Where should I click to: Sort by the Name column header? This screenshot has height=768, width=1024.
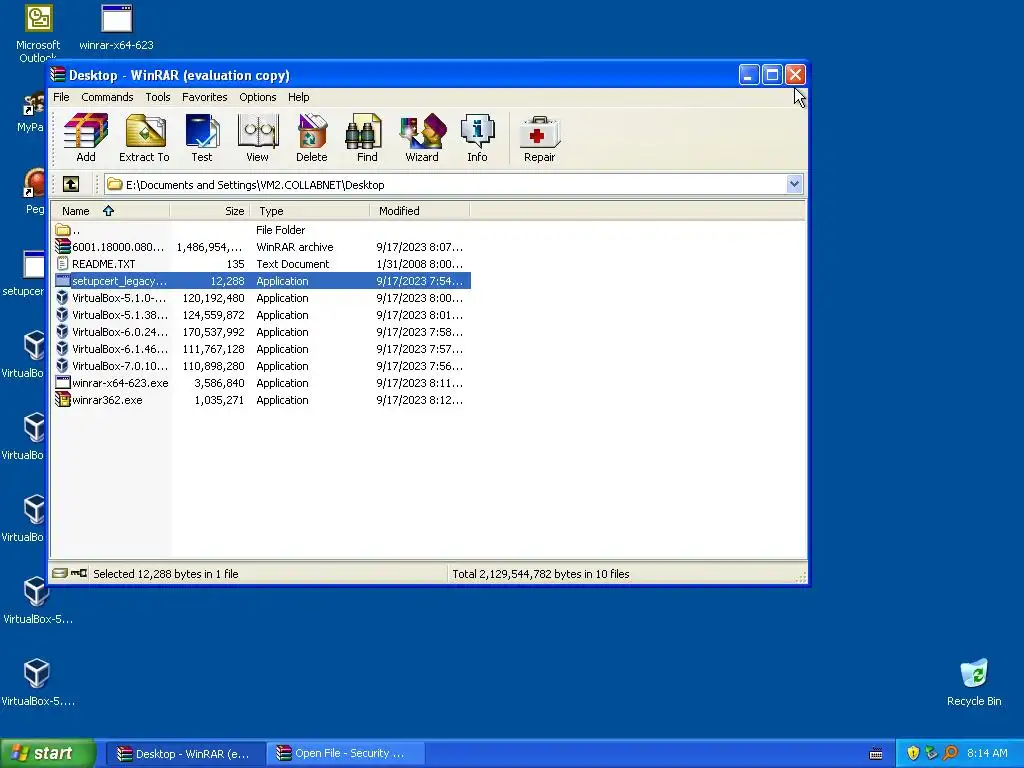(x=110, y=210)
